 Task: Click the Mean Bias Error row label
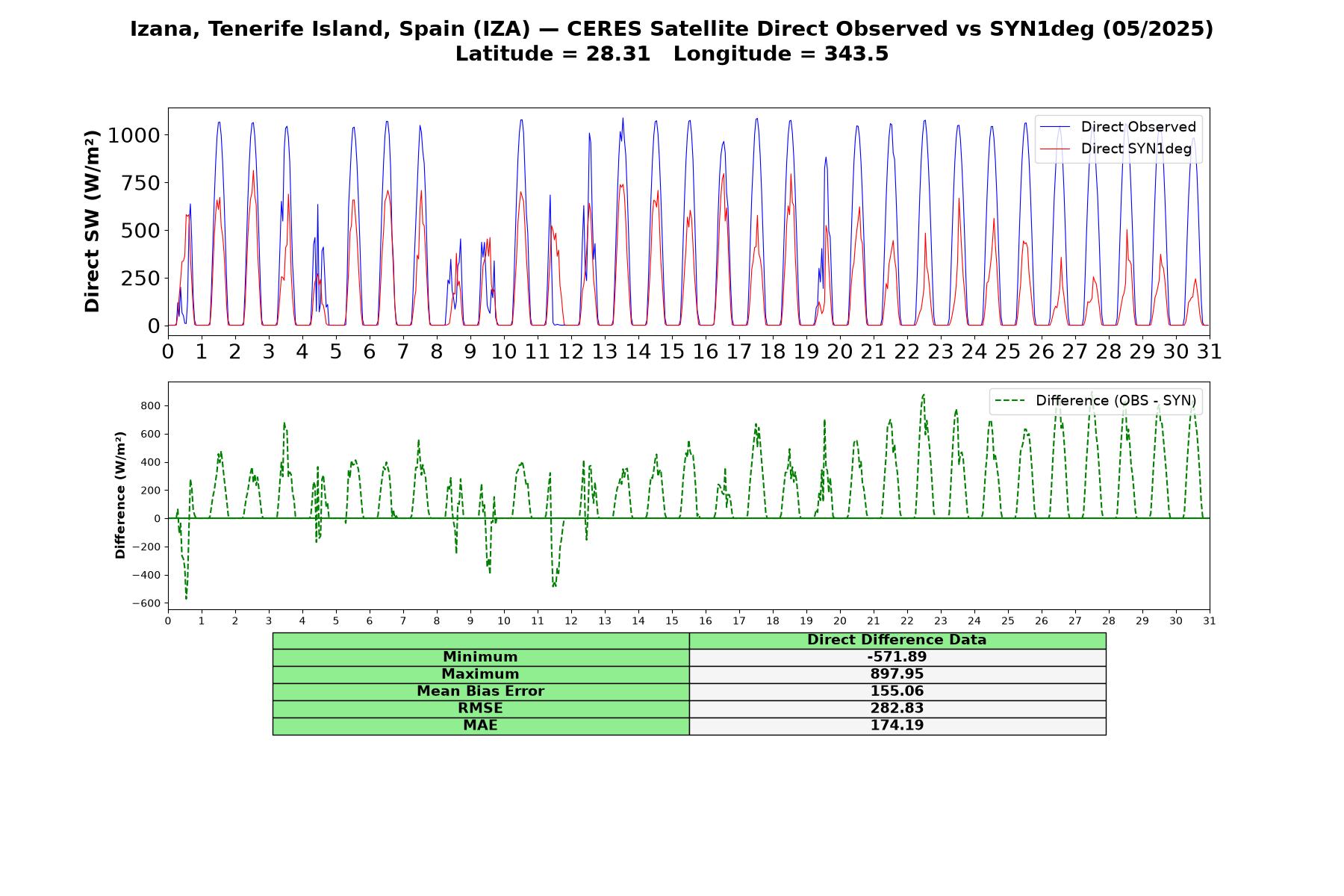coord(480,691)
